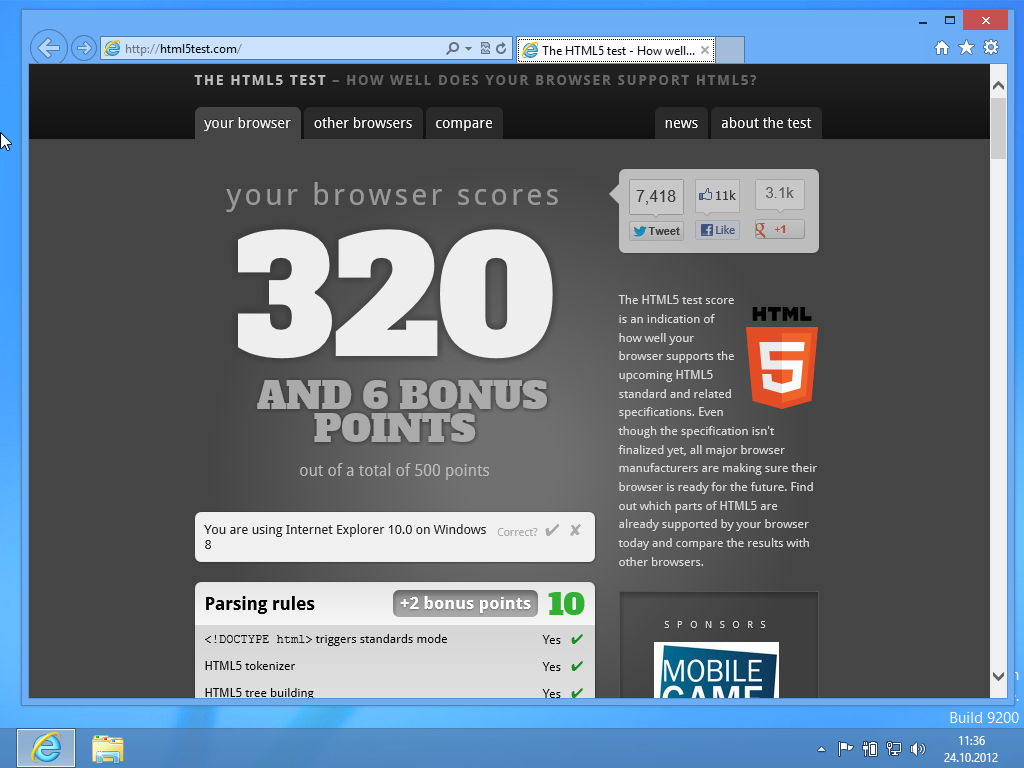Open File Explorer from the taskbar
The image size is (1024, 768).
108,748
